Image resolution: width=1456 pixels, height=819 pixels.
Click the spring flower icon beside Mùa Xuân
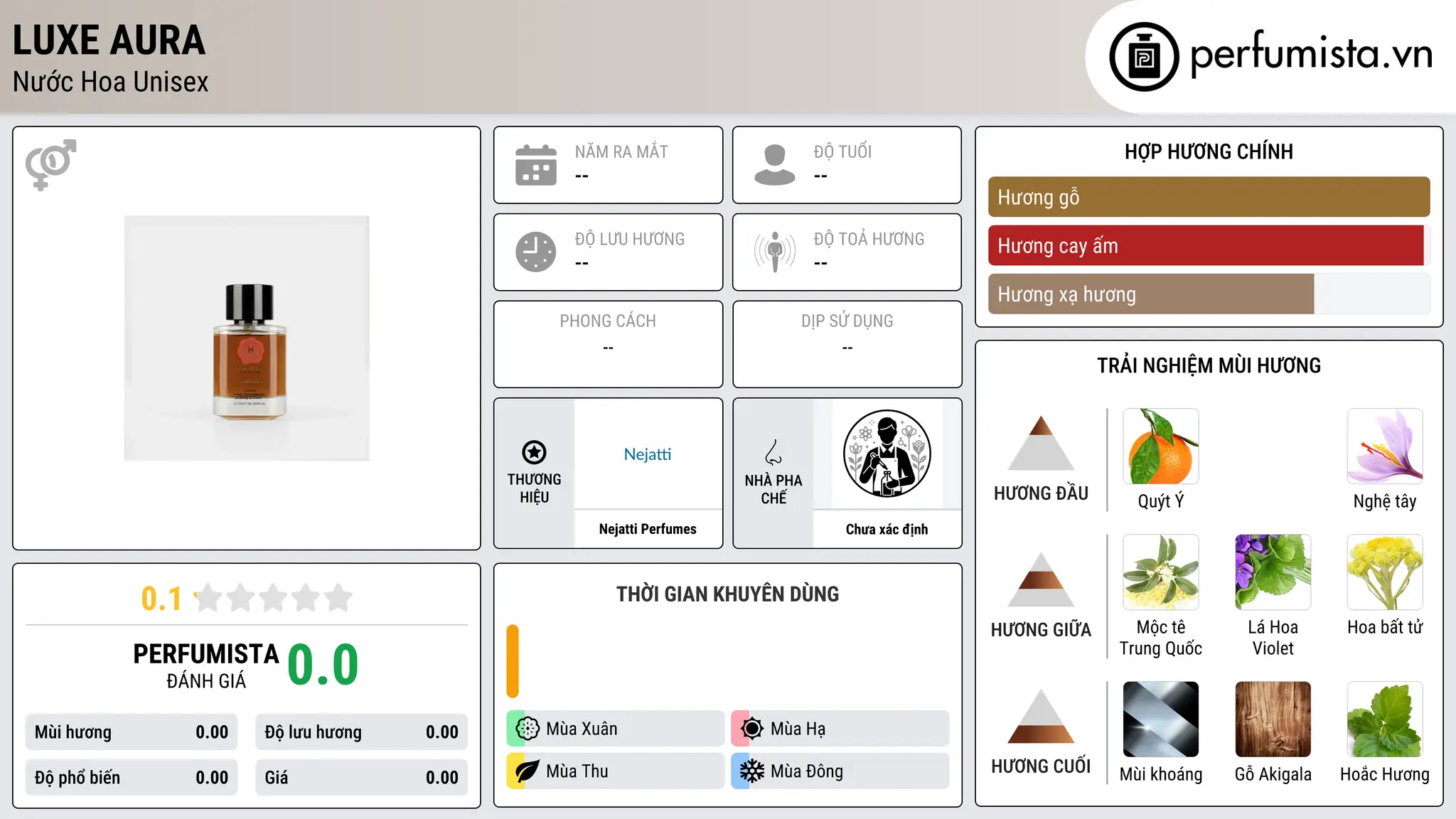pos(528,729)
